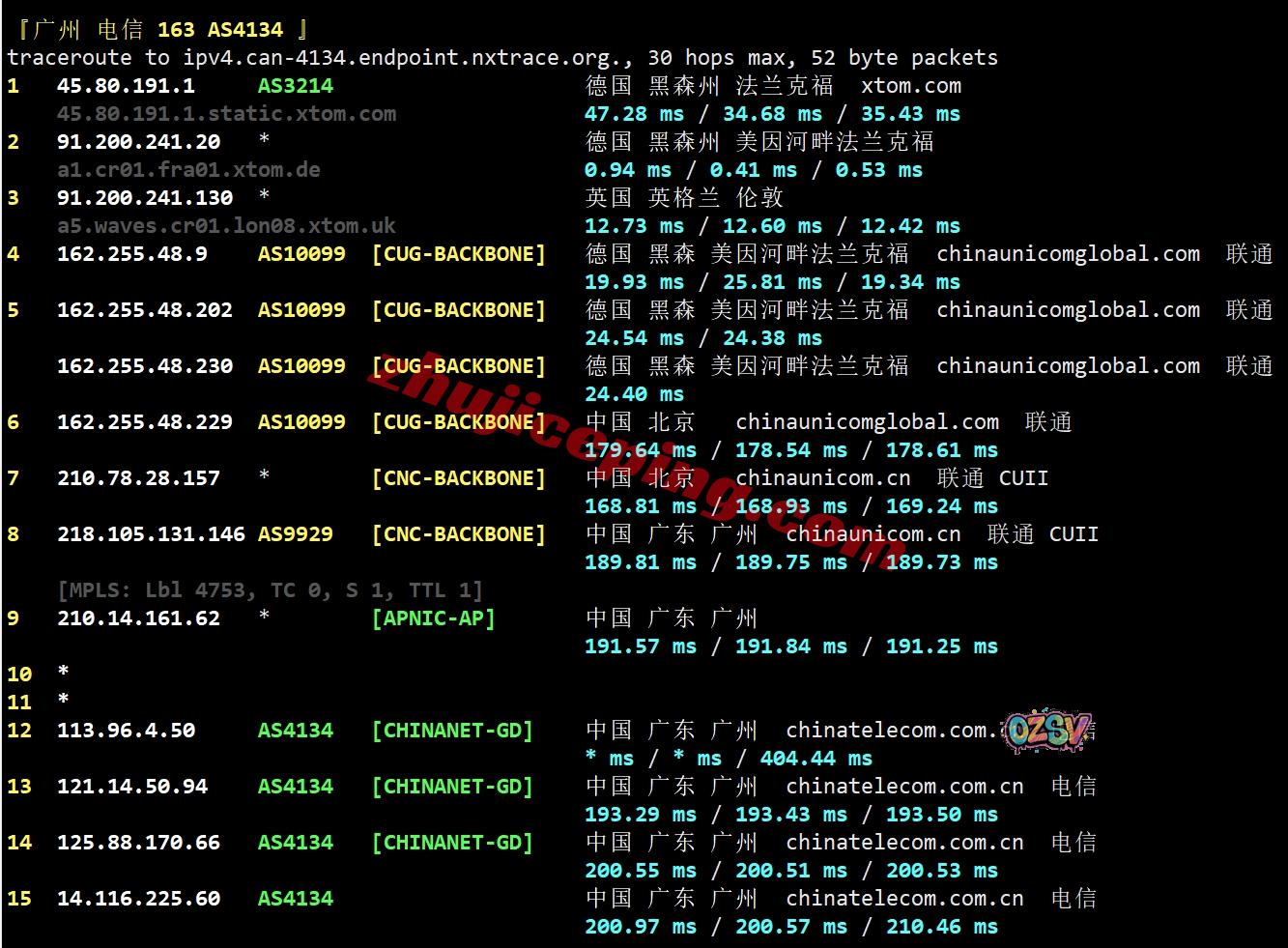The image size is (1288, 948).
Task: Click the [APNIC-AP] tag
Action: [x=433, y=618]
